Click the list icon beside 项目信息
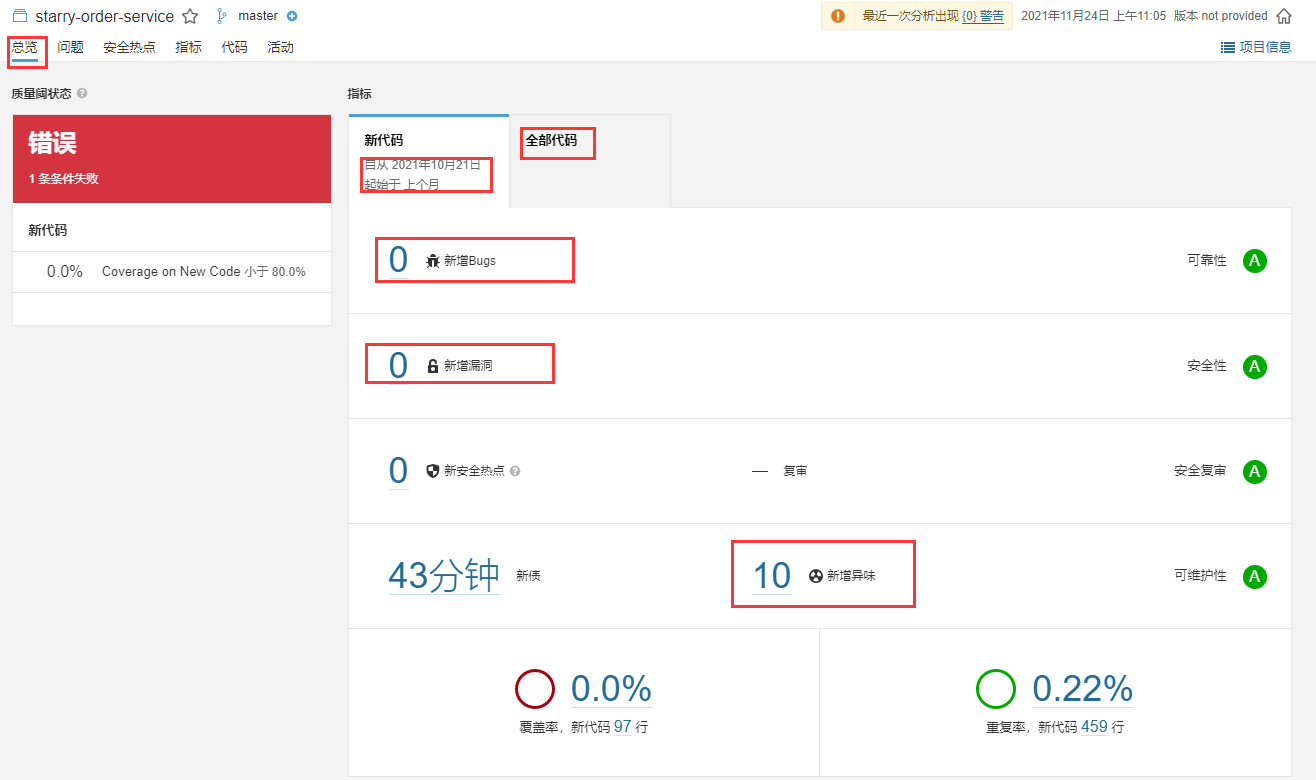1316x780 pixels. (x=1228, y=47)
